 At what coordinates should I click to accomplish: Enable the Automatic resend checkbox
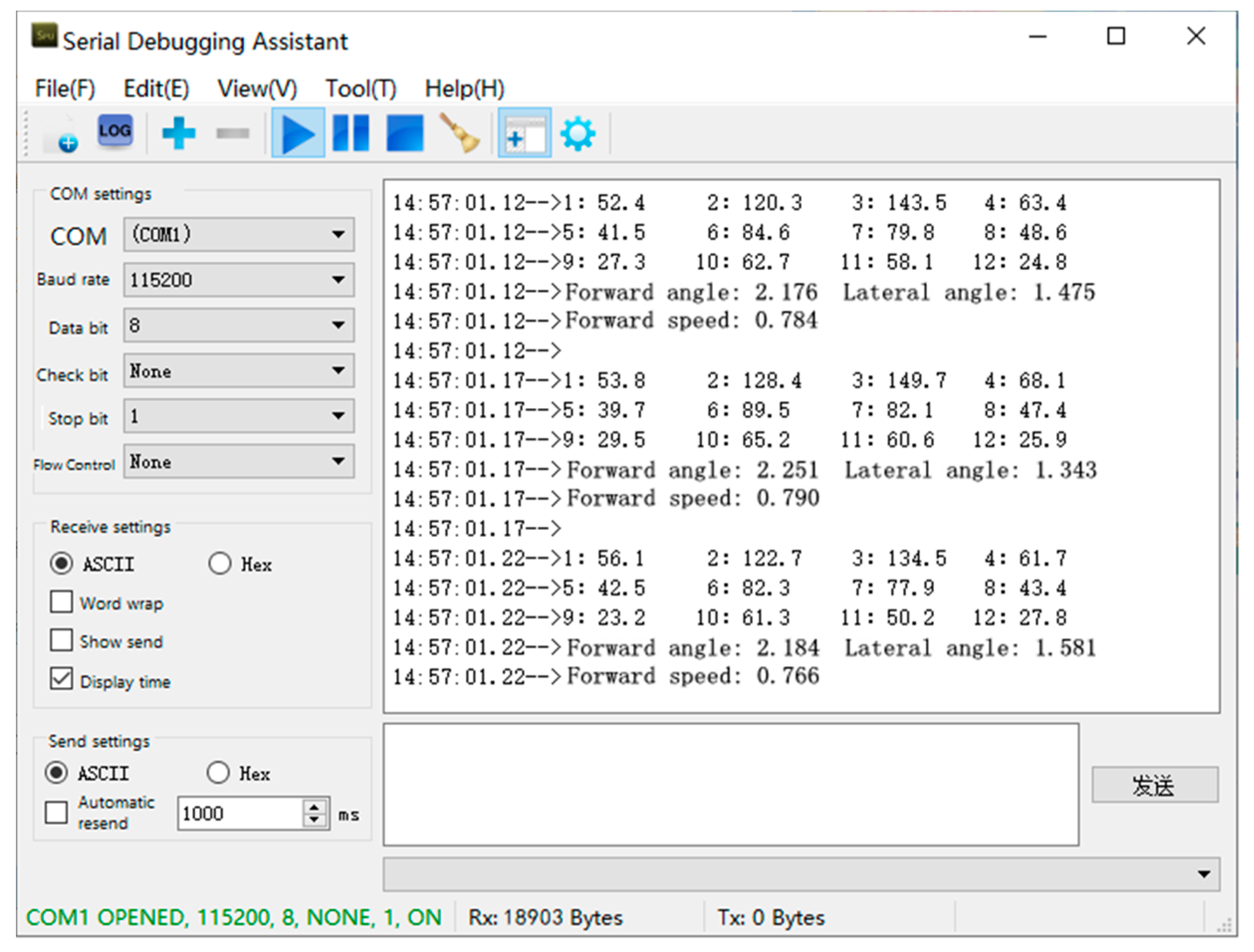56,813
